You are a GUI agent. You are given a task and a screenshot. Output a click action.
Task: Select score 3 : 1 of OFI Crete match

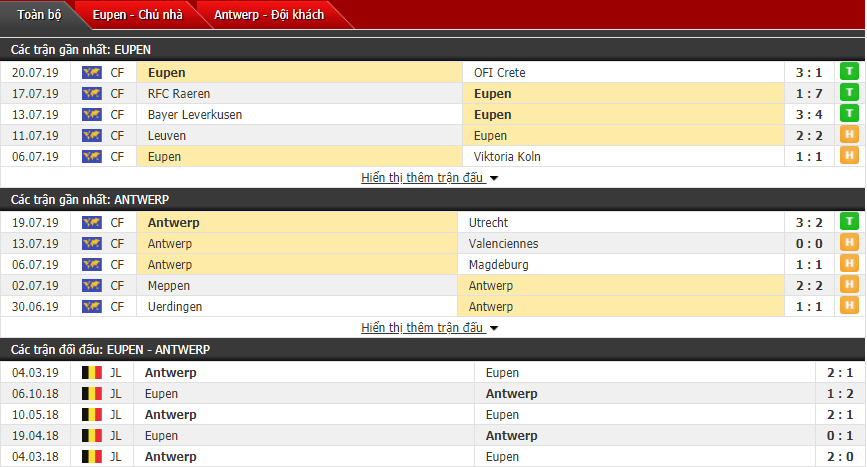tap(809, 72)
